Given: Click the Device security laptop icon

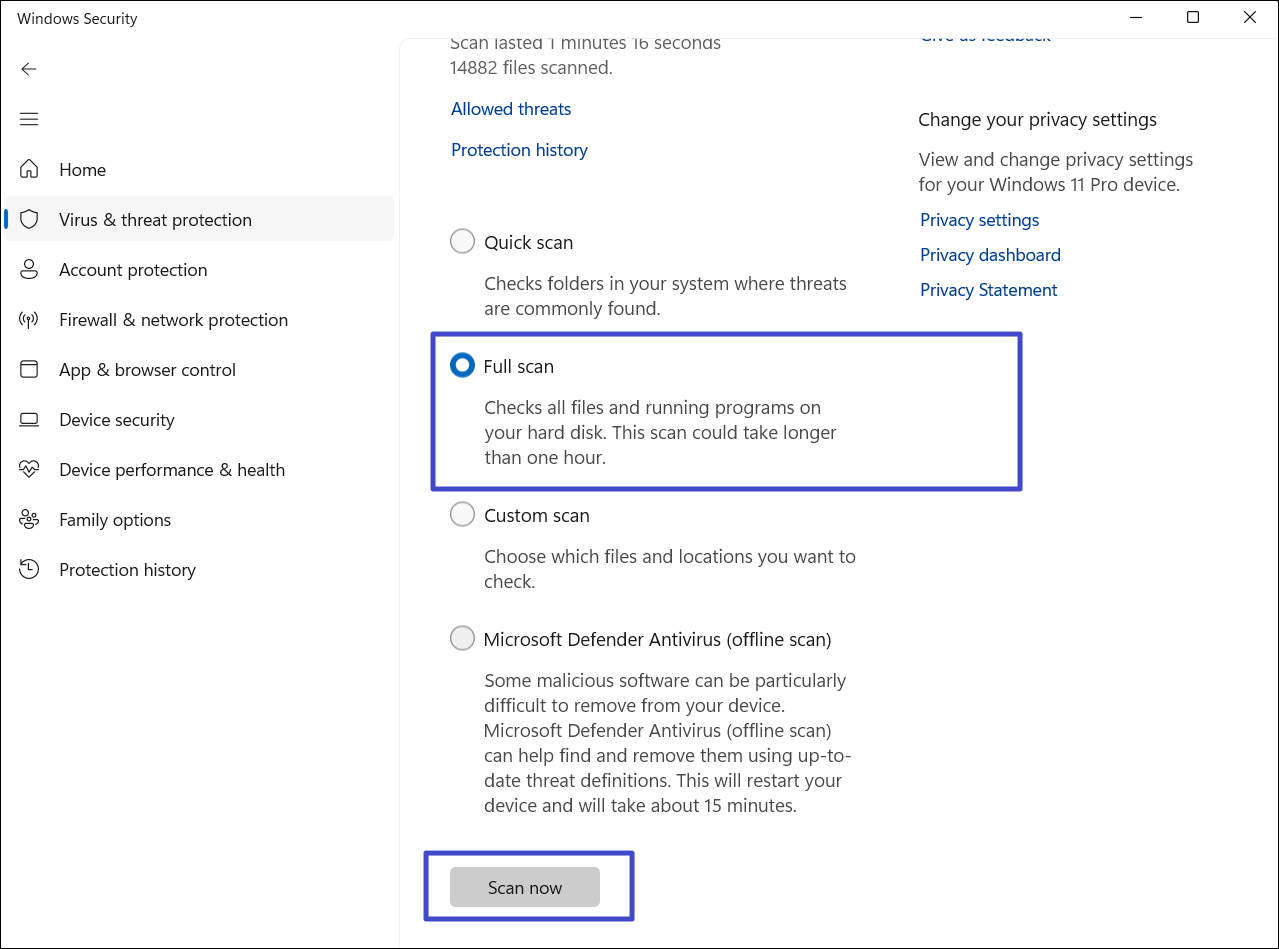Looking at the screenshot, I should click(x=29, y=419).
